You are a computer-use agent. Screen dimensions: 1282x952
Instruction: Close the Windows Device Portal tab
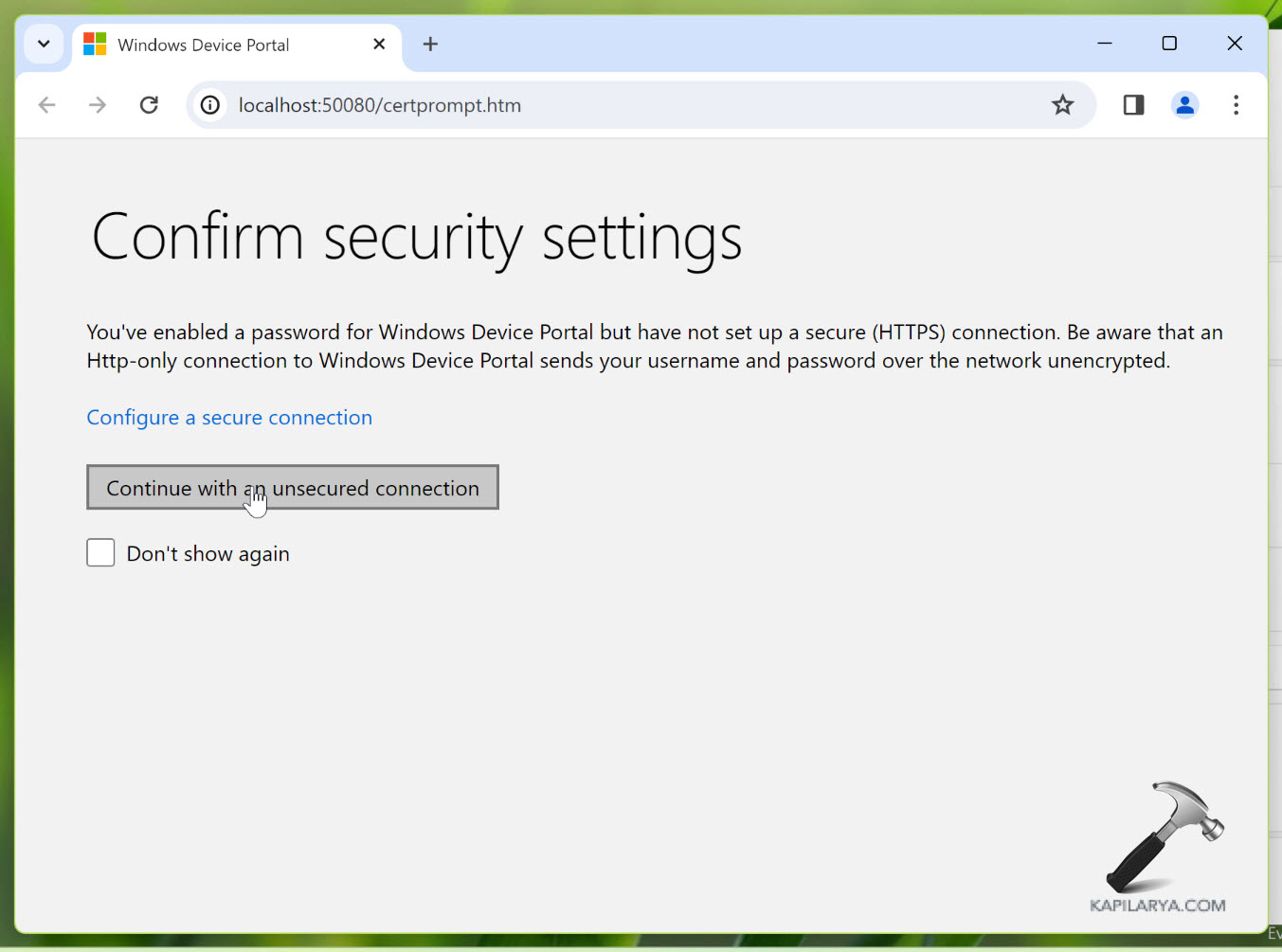point(379,45)
